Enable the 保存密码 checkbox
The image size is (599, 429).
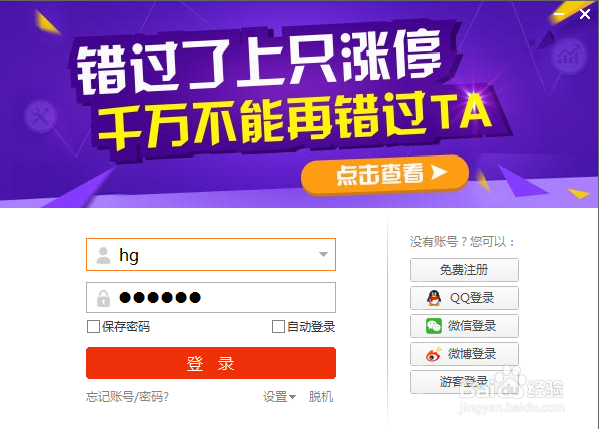click(x=93, y=327)
